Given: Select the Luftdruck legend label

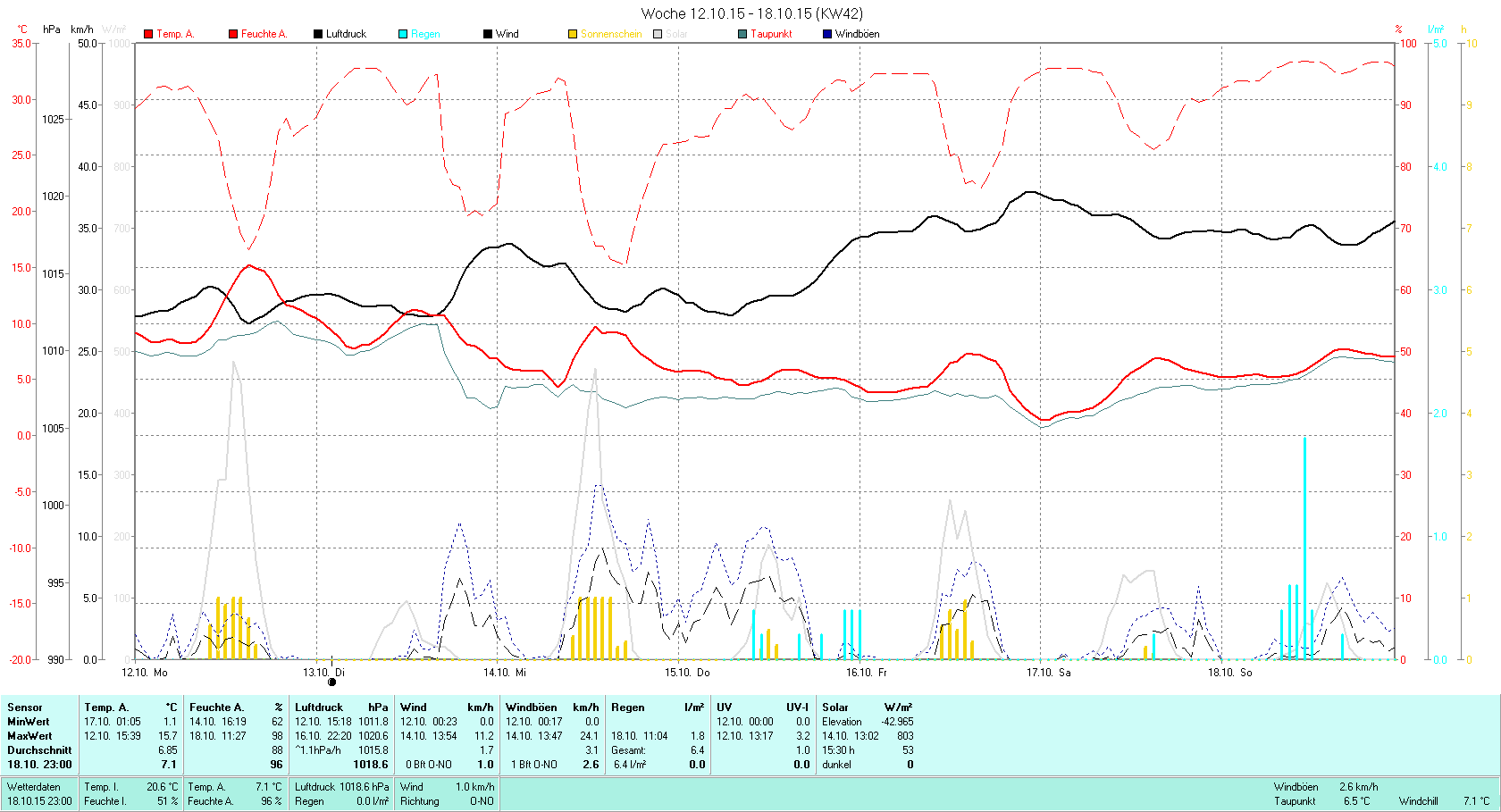Looking at the screenshot, I should (x=347, y=34).
